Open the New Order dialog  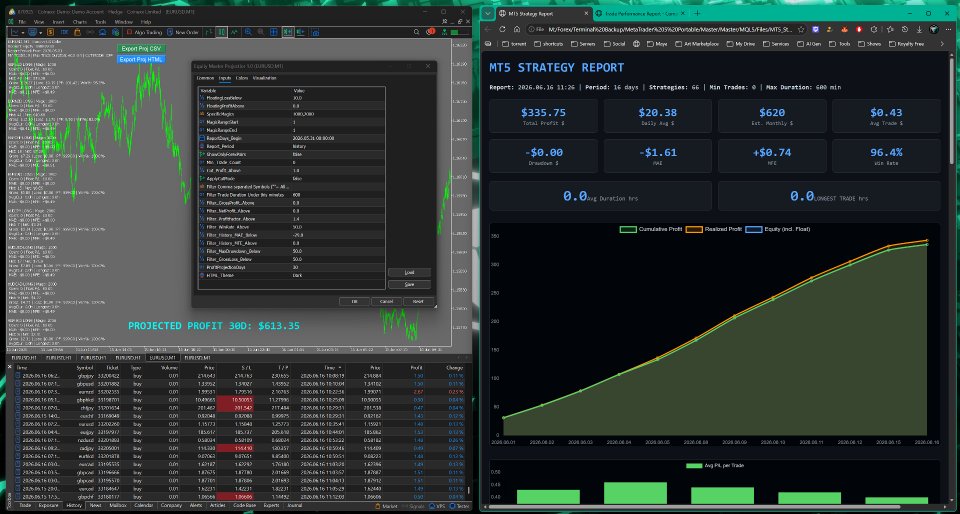[x=183, y=32]
